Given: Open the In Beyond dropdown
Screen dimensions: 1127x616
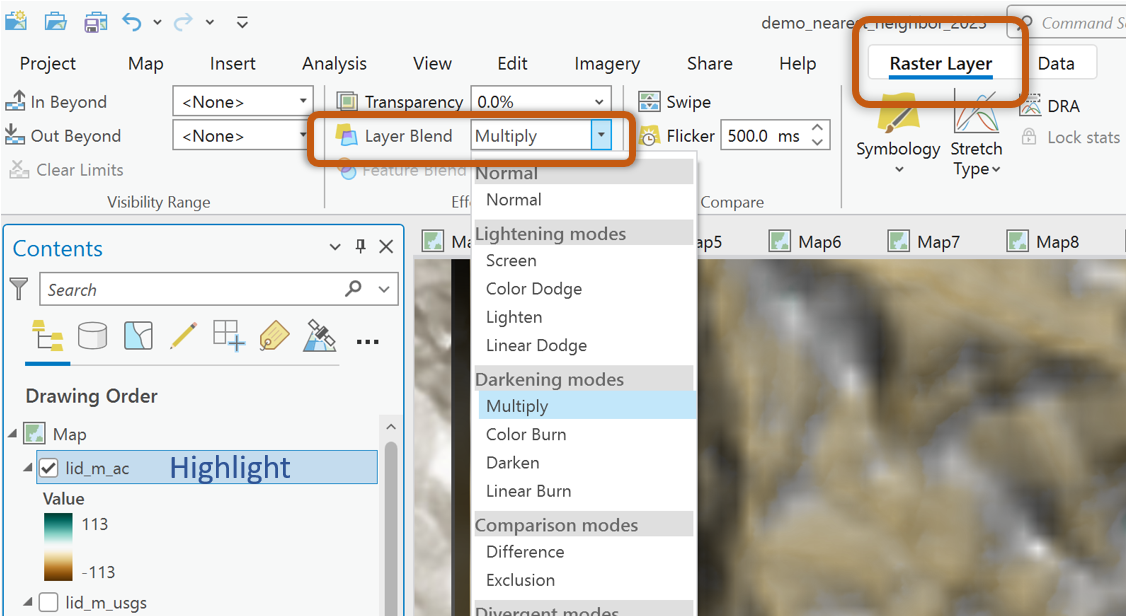Looking at the screenshot, I should pyautogui.click(x=304, y=102).
